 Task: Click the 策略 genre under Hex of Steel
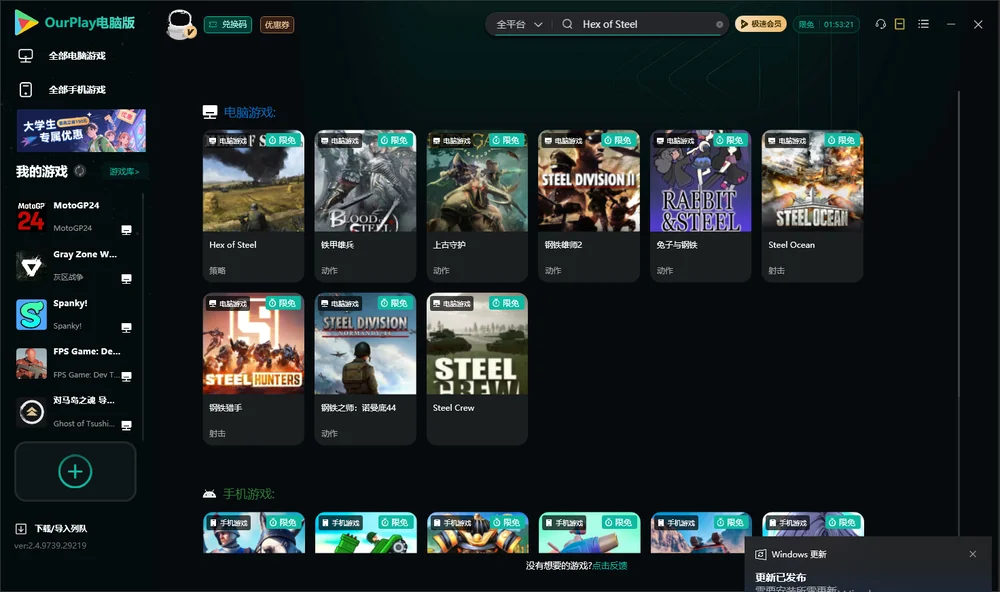click(217, 270)
